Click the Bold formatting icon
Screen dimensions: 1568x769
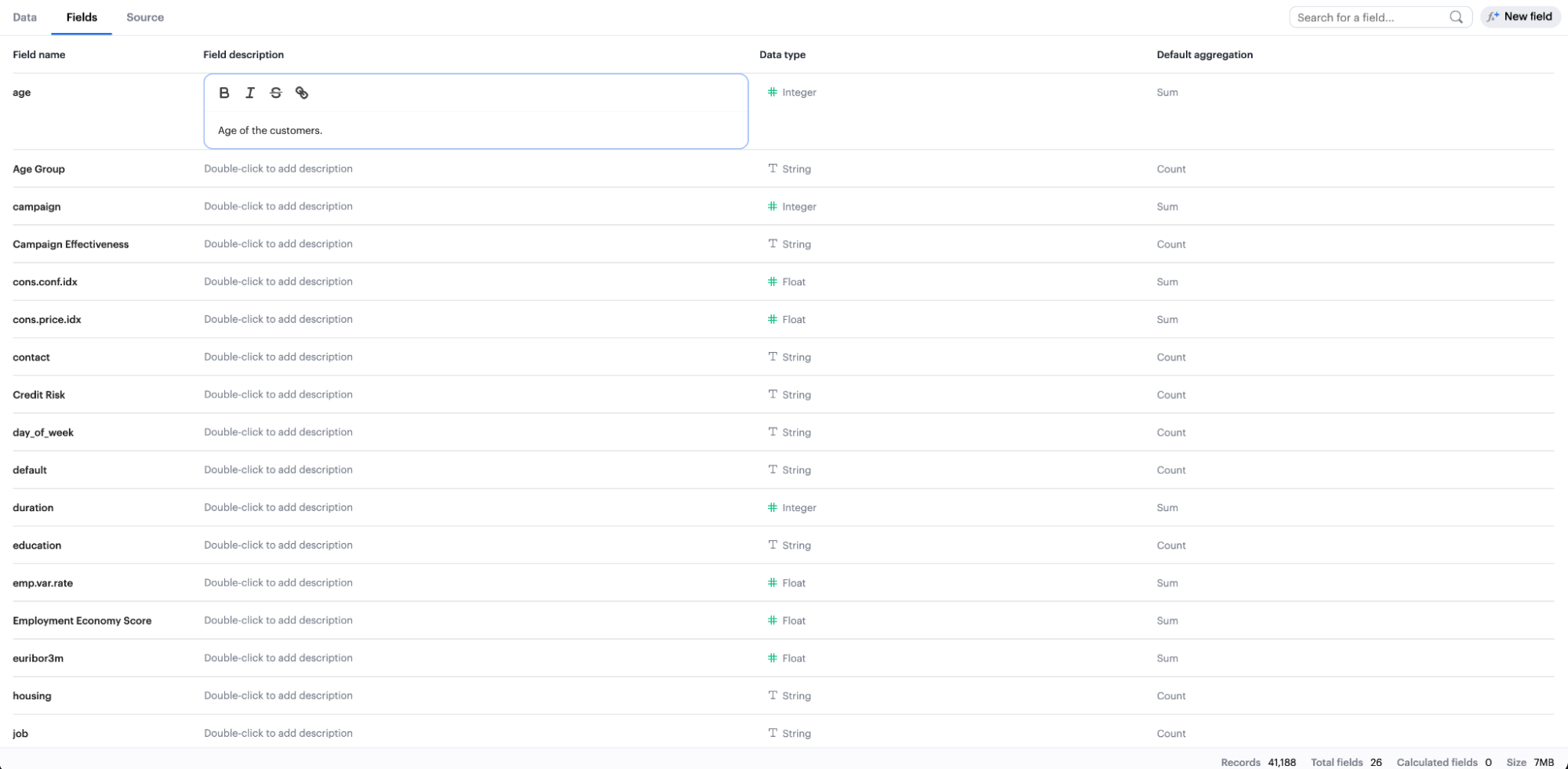224,92
